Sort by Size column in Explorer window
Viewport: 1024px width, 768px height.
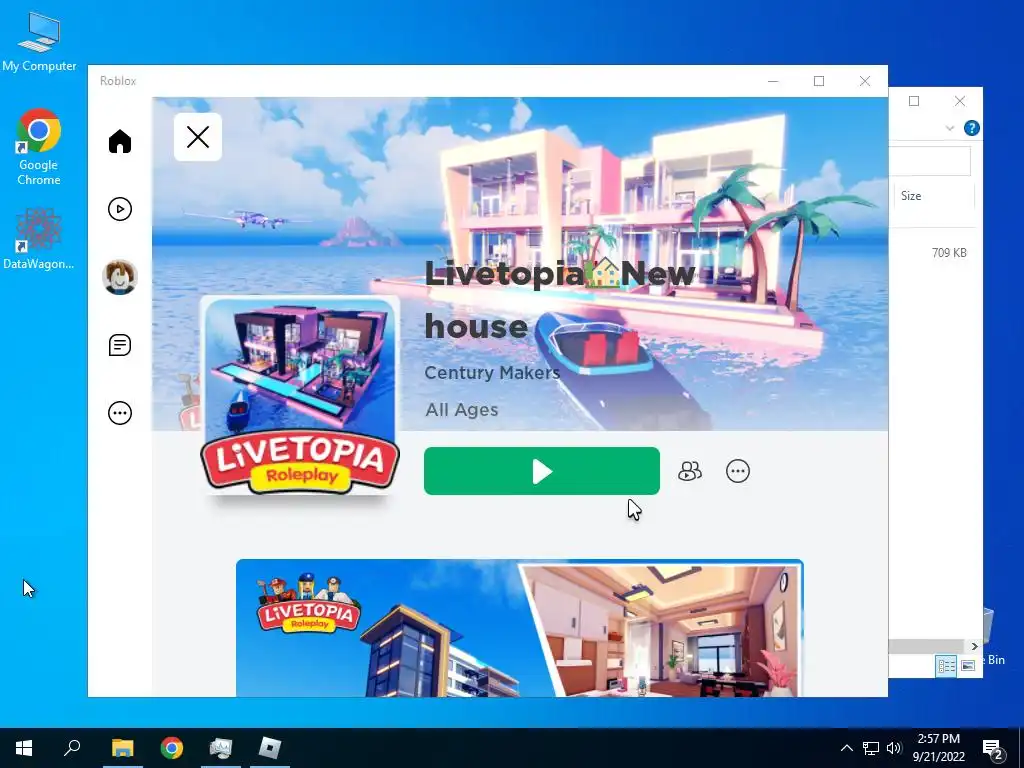(934, 196)
